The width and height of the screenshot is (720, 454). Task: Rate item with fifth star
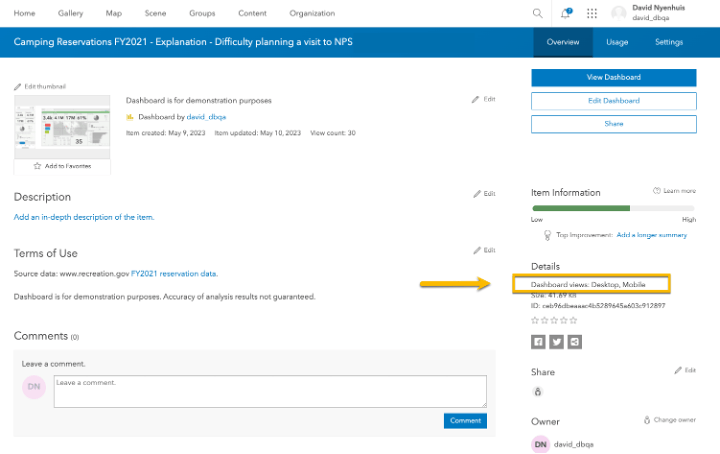point(573,320)
